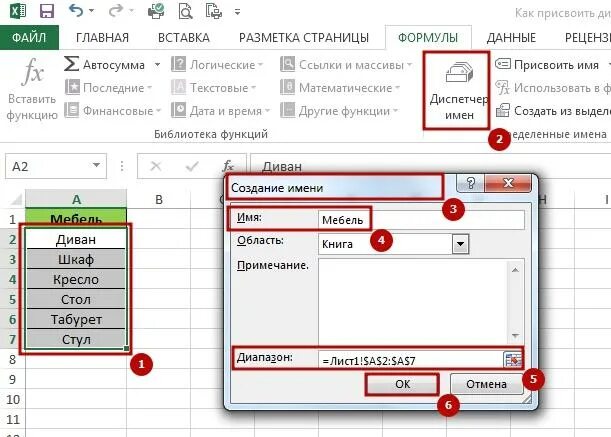Click the Excel application icon
The width and height of the screenshot is (611, 437).
tap(18, 11)
